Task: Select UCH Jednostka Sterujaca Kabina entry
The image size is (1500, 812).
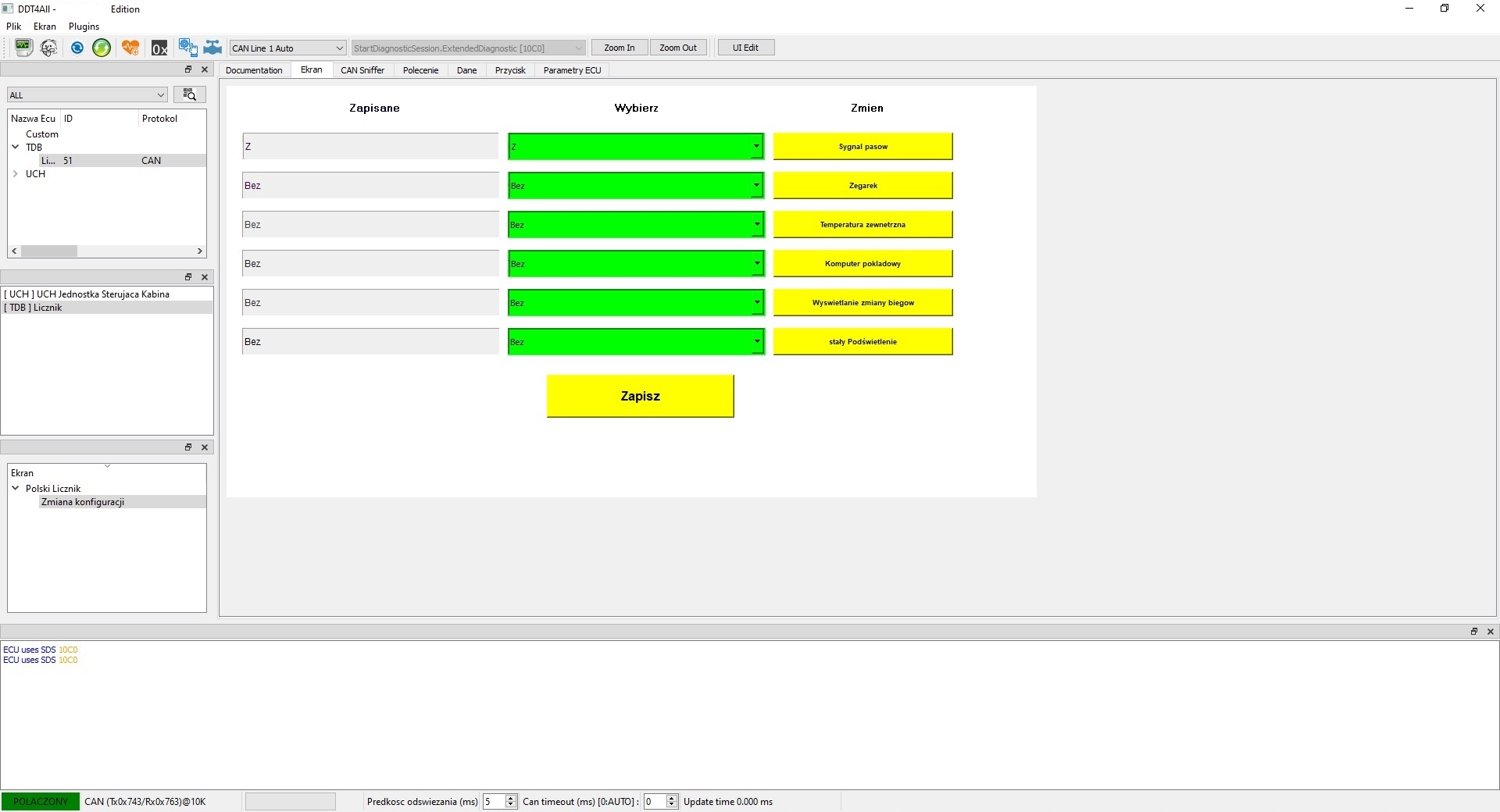Action: (107, 294)
